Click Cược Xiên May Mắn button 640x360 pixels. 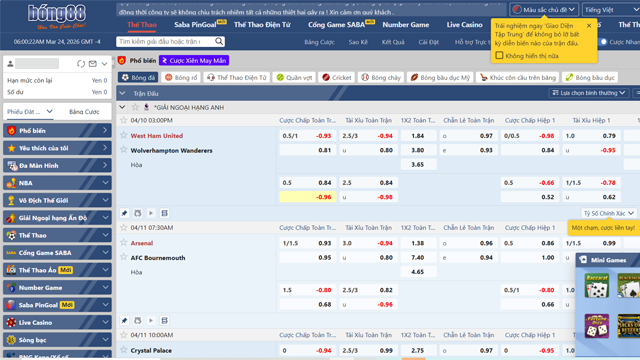pyautogui.click(x=194, y=60)
